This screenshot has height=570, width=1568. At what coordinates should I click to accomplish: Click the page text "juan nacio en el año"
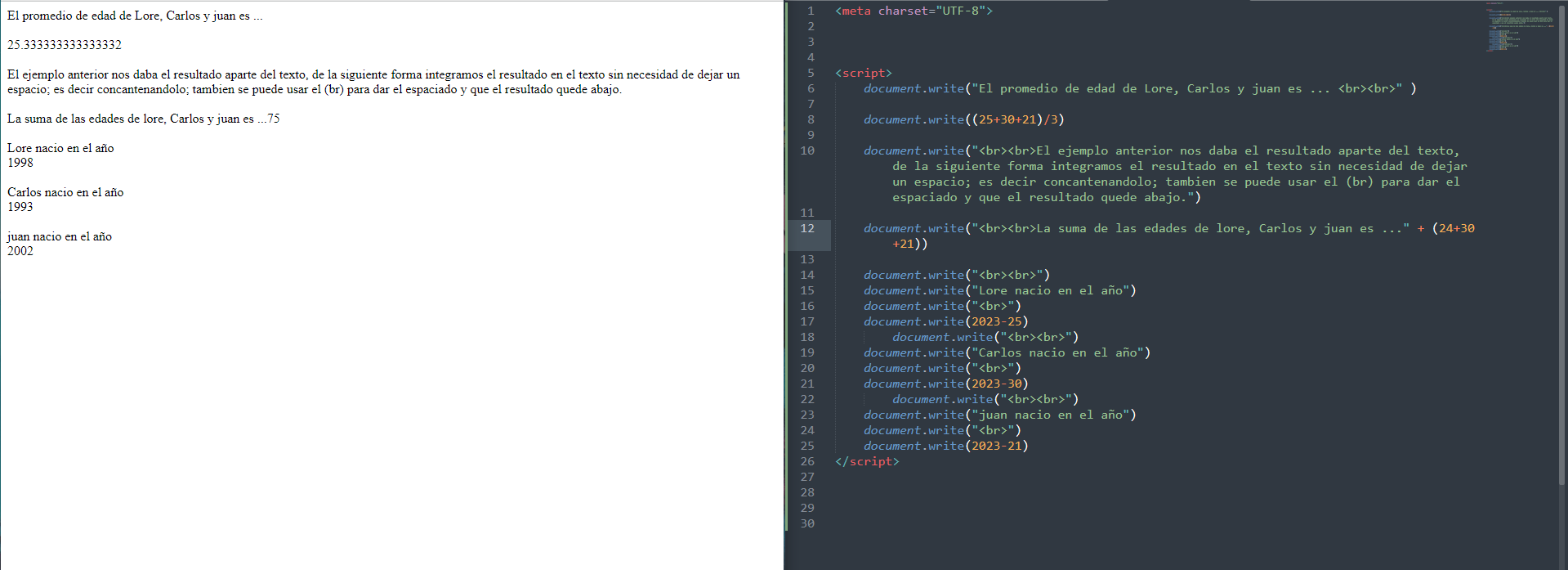(x=60, y=236)
